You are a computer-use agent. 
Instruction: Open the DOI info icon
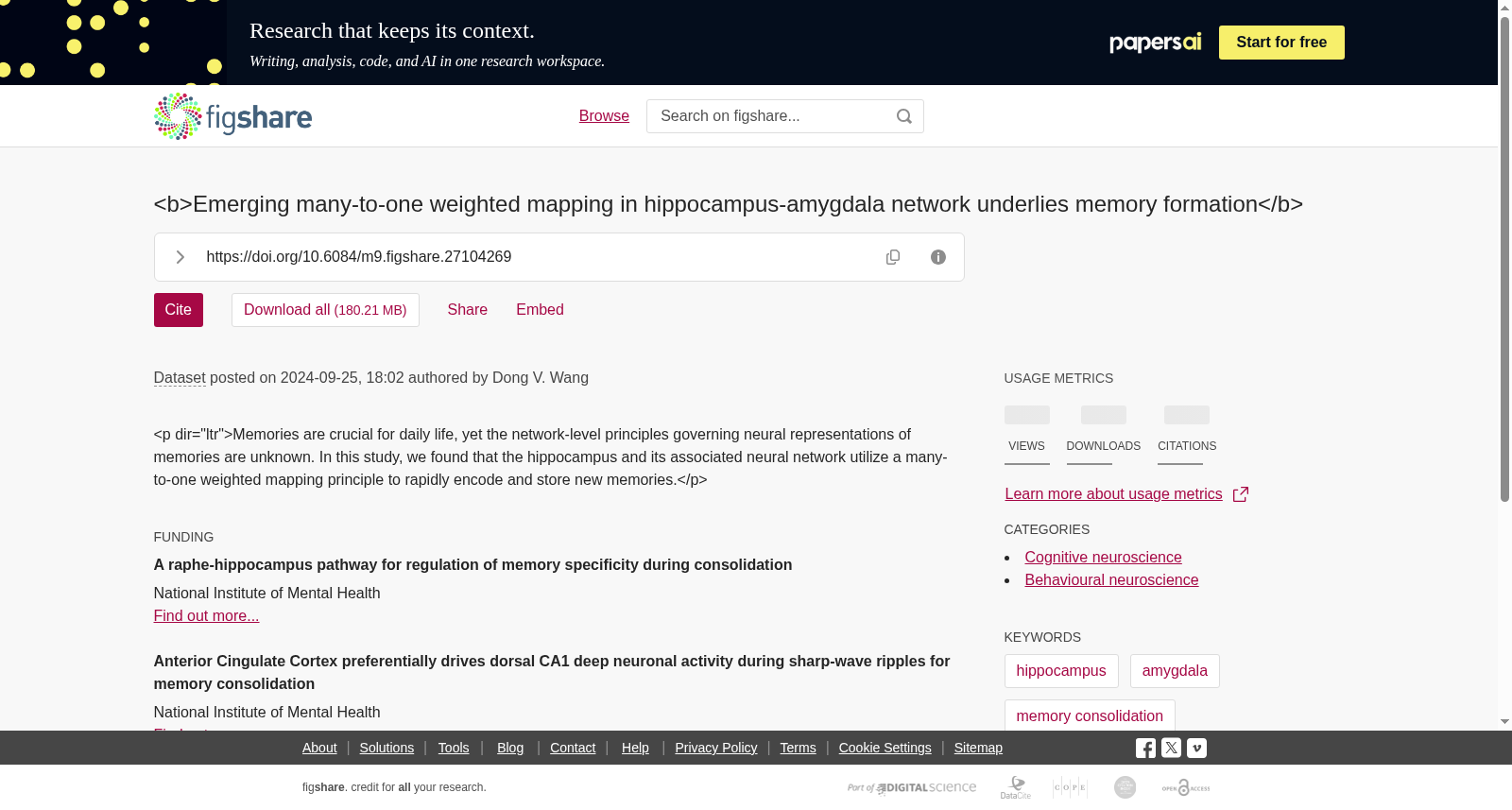tap(938, 257)
